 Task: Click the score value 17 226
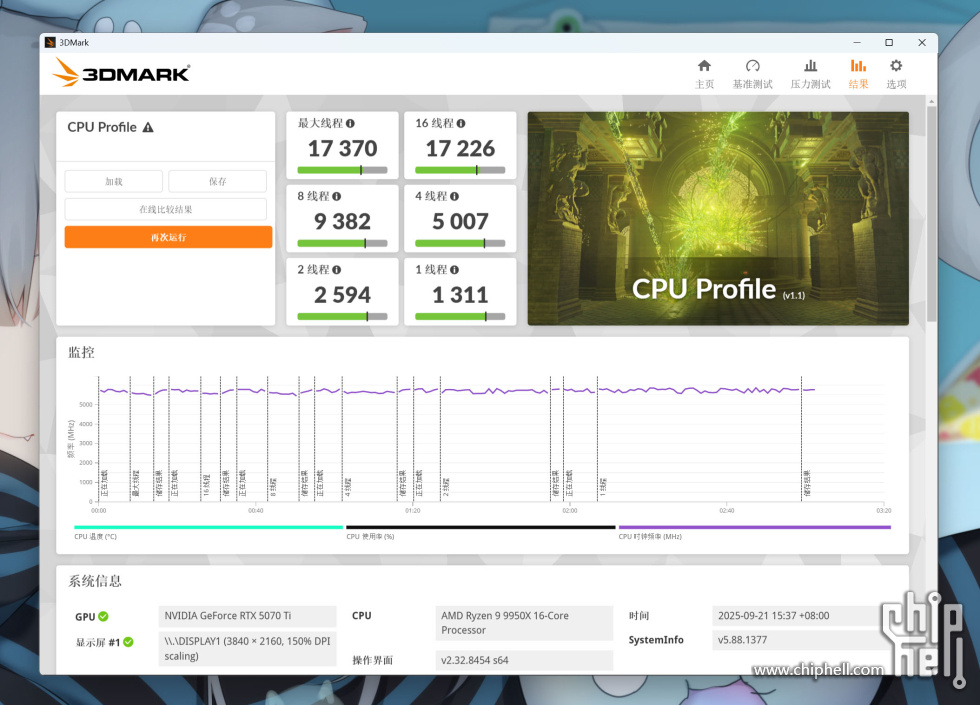460,149
